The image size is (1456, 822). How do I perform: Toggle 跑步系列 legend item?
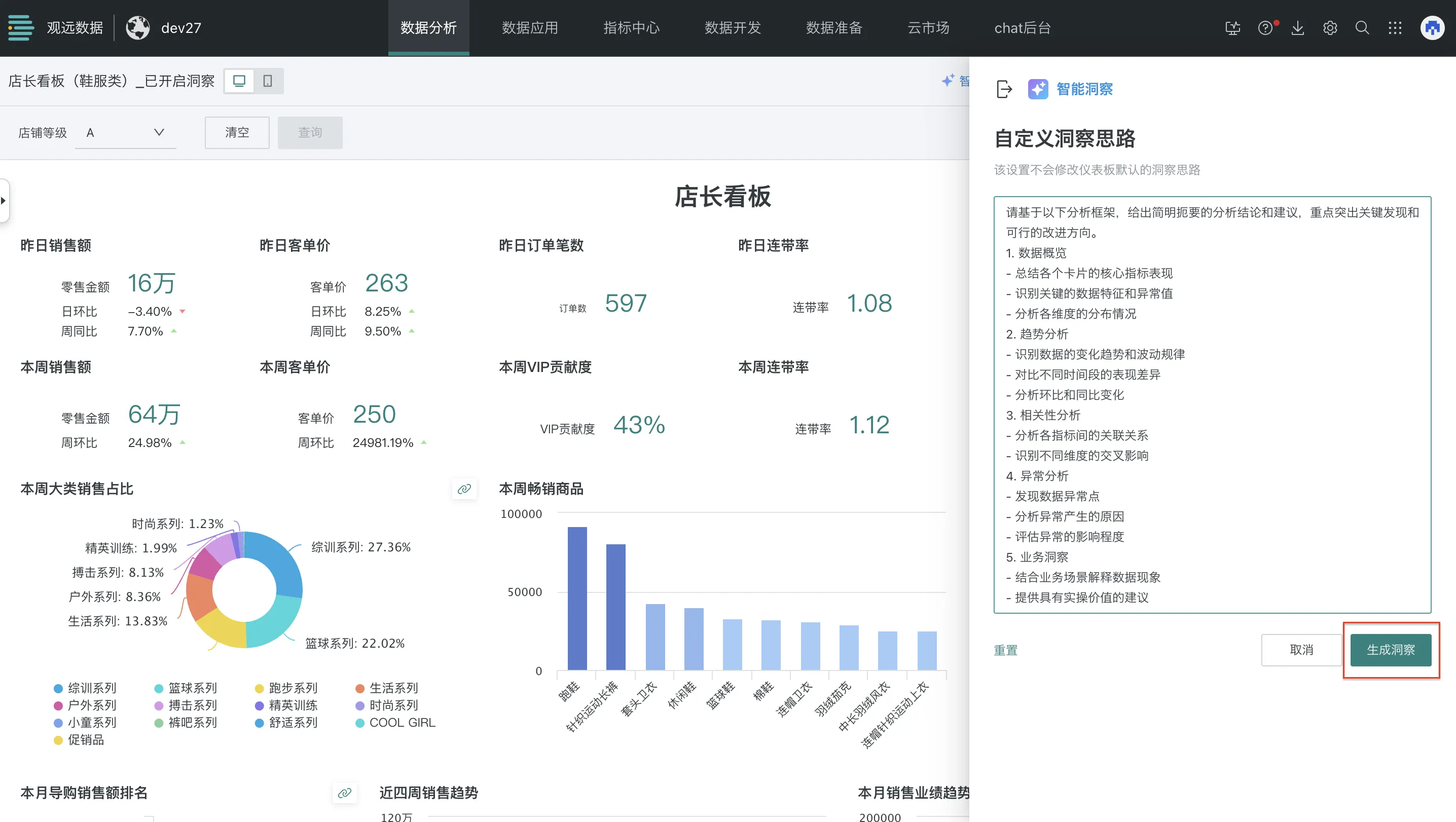pyautogui.click(x=286, y=688)
